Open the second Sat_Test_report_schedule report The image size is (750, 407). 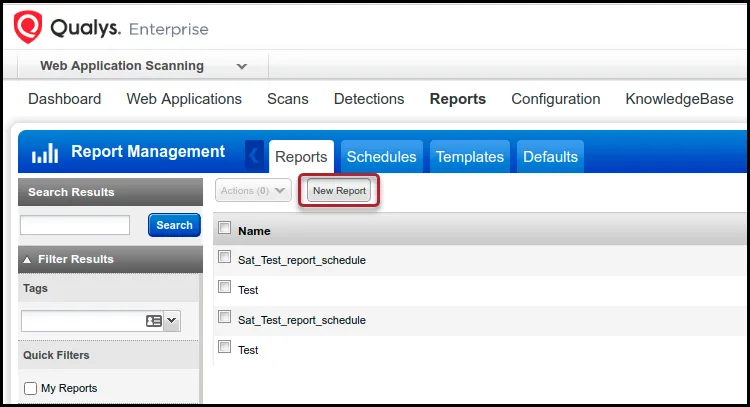302,320
